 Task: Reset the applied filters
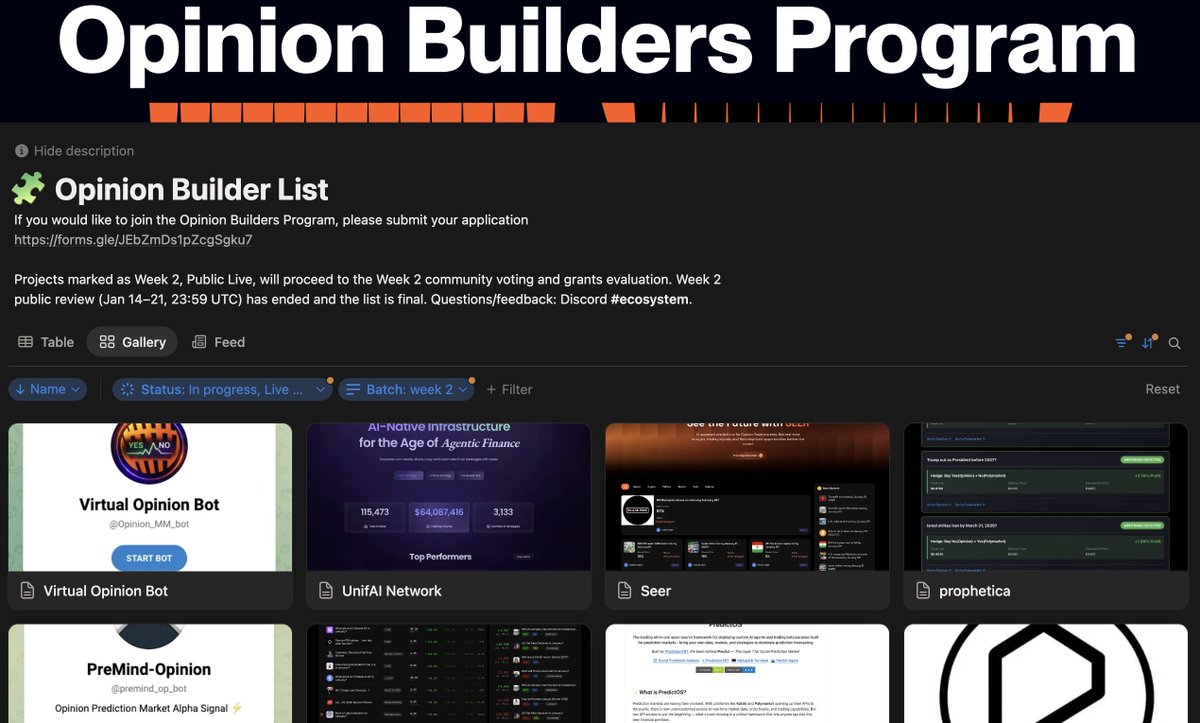(1162, 389)
